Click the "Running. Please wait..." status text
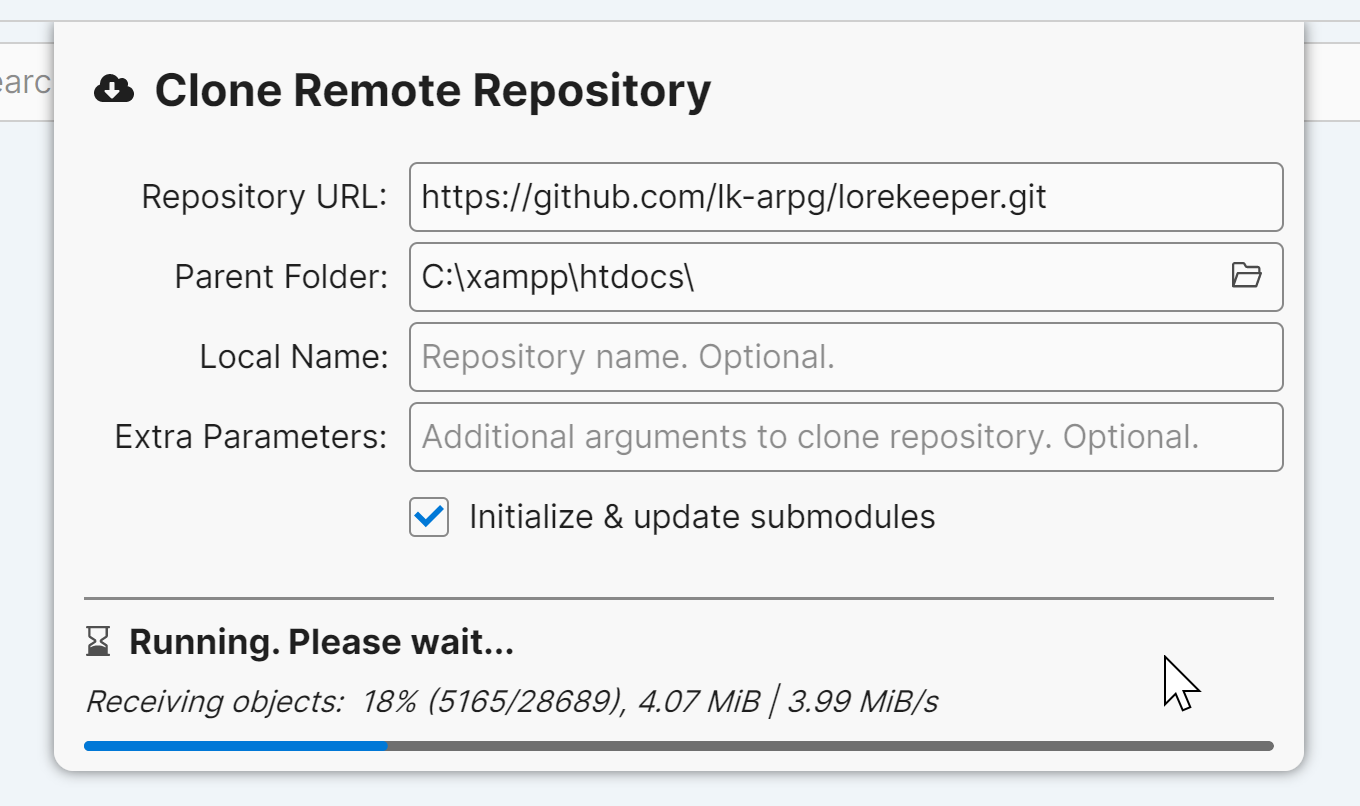Image resolution: width=1360 pixels, height=806 pixels. [321, 642]
